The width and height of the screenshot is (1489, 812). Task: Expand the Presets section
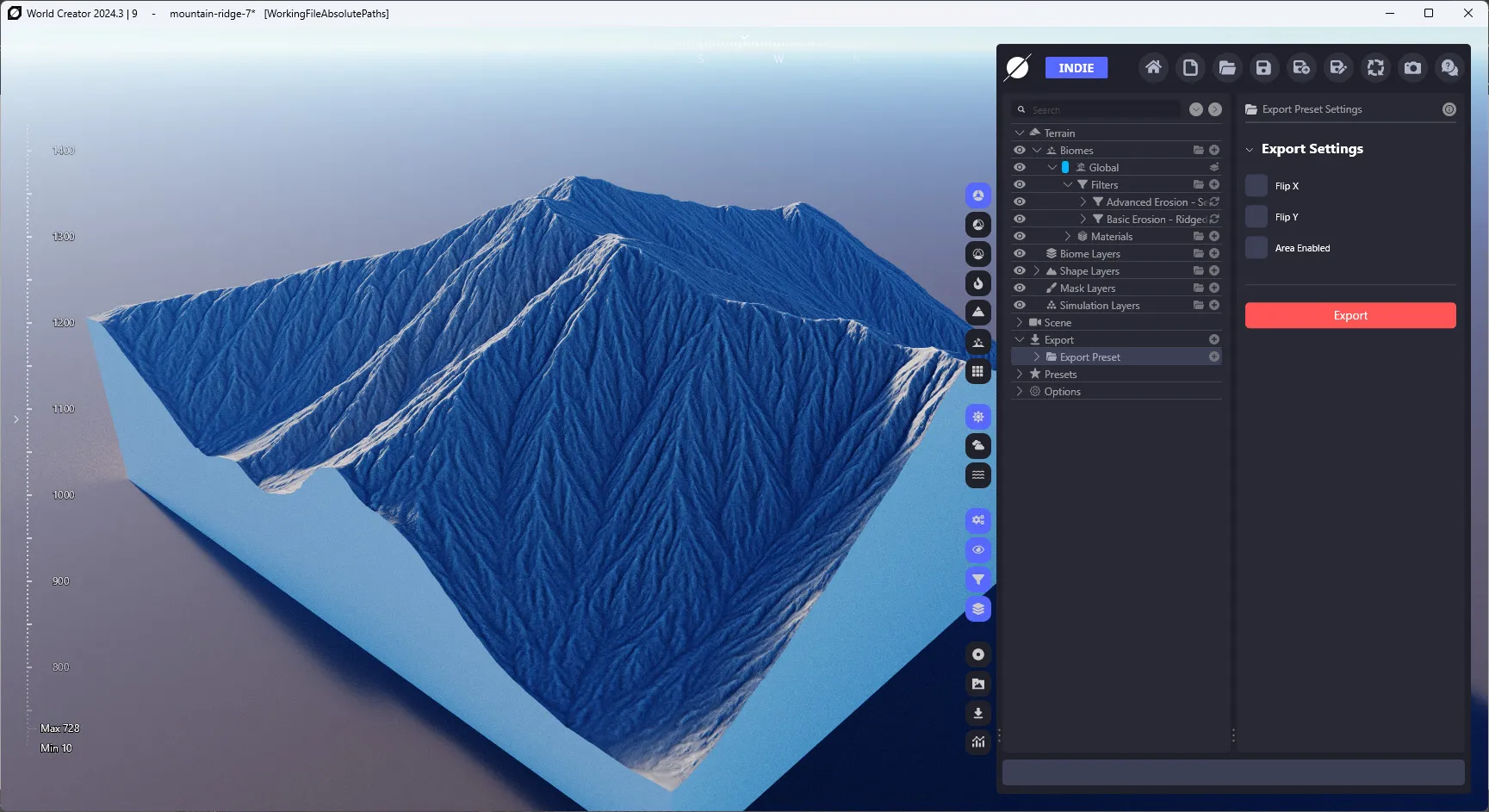pos(1020,375)
